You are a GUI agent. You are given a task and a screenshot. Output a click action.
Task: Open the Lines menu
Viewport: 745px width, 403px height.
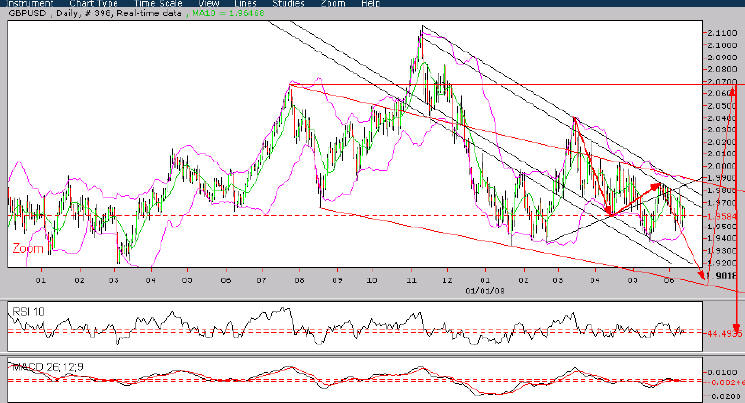[245, 3]
